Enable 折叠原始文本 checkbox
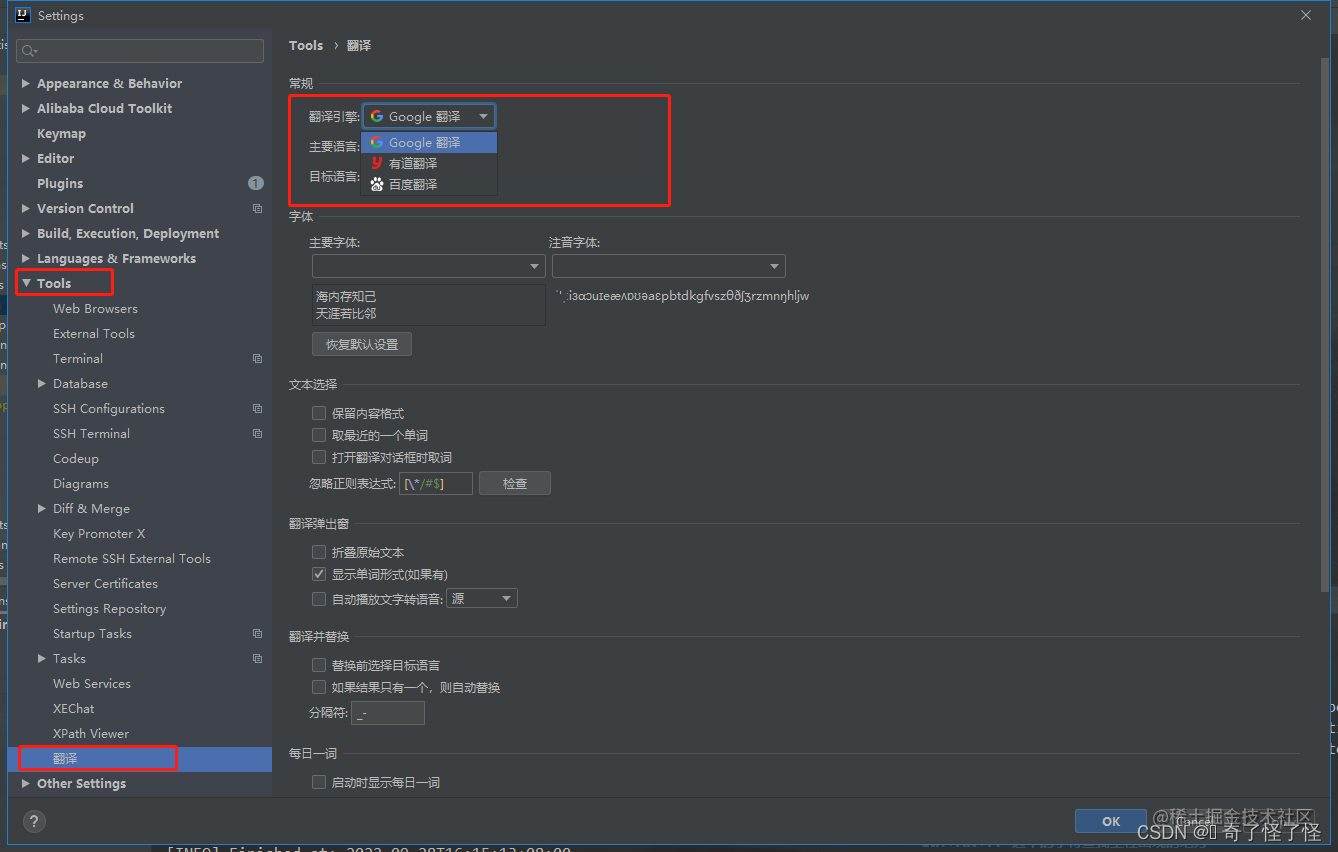Screen dimensions: 1338x852 319,552
